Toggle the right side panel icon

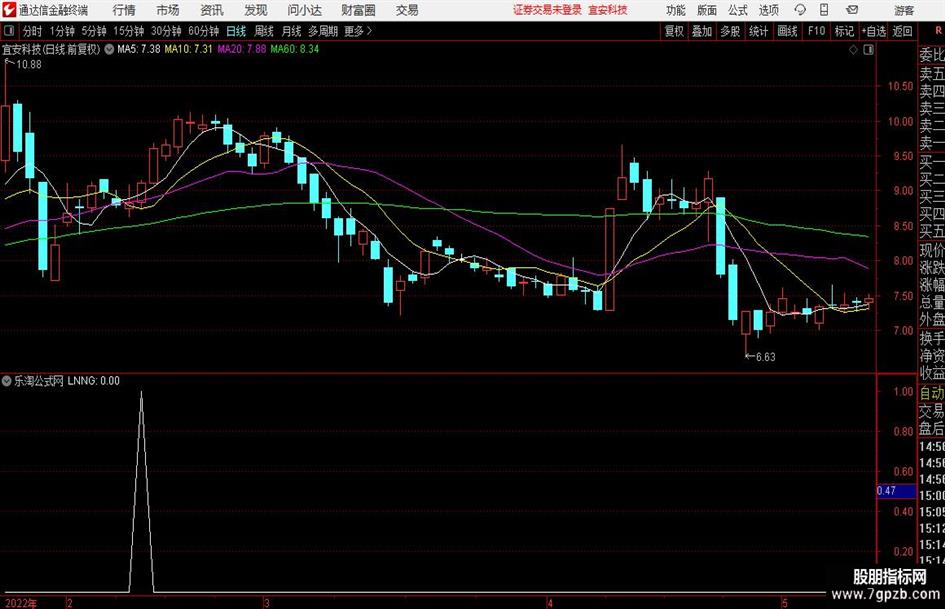pos(868,50)
